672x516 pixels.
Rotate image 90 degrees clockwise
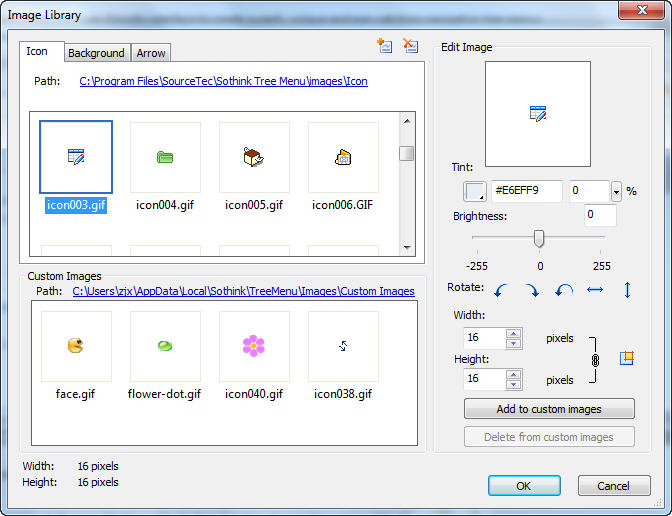coord(532,291)
